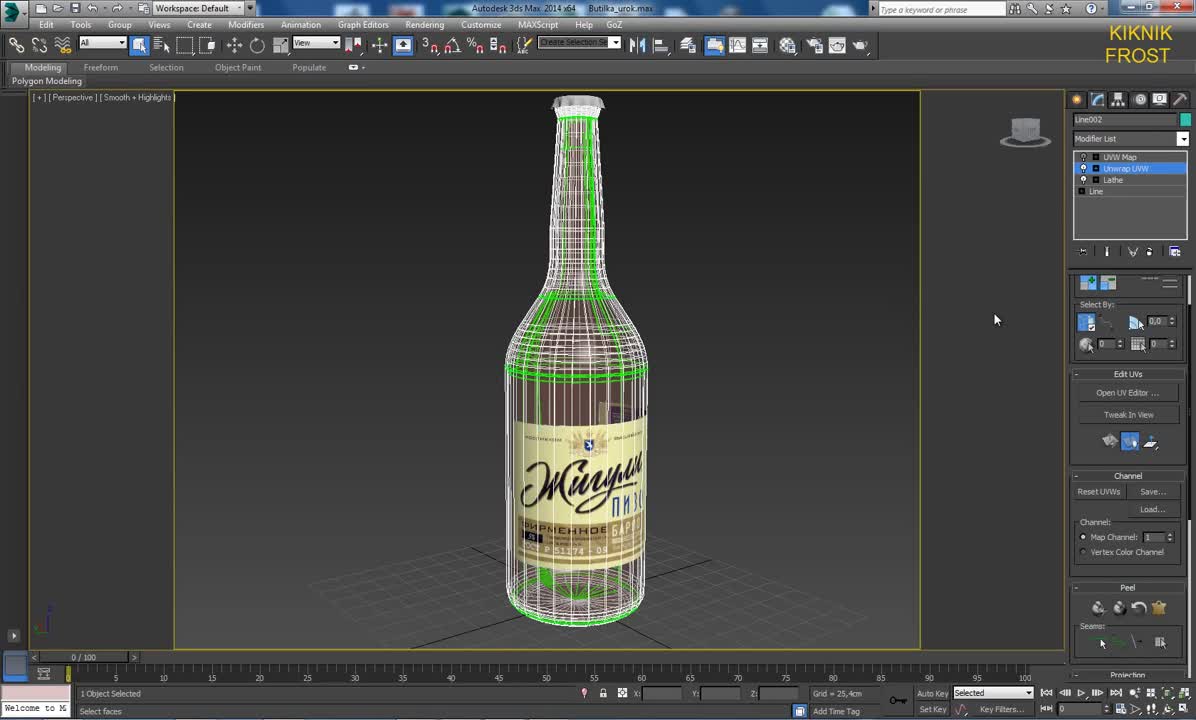This screenshot has height=720, width=1196.
Task: Click the Unlink Selection tool
Action: click(x=40, y=46)
